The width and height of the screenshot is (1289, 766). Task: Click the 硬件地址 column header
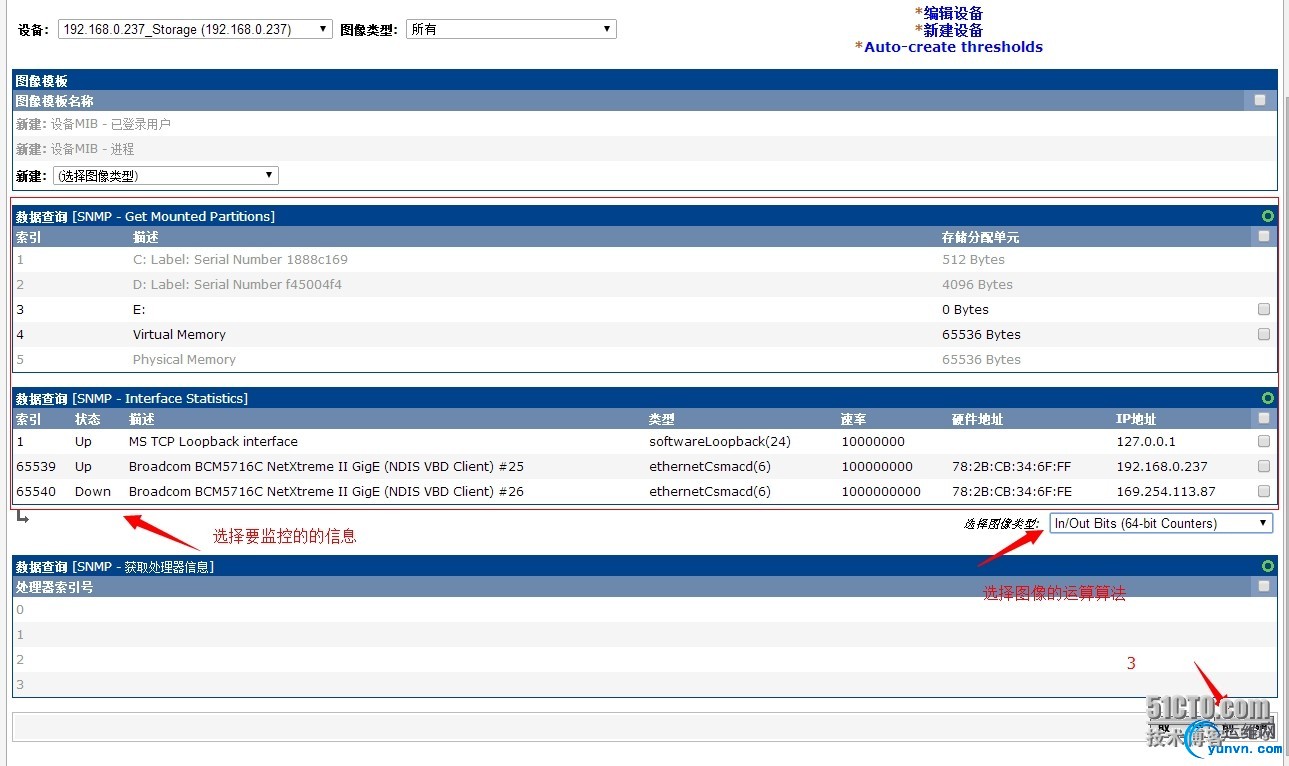pyautogui.click(x=977, y=419)
